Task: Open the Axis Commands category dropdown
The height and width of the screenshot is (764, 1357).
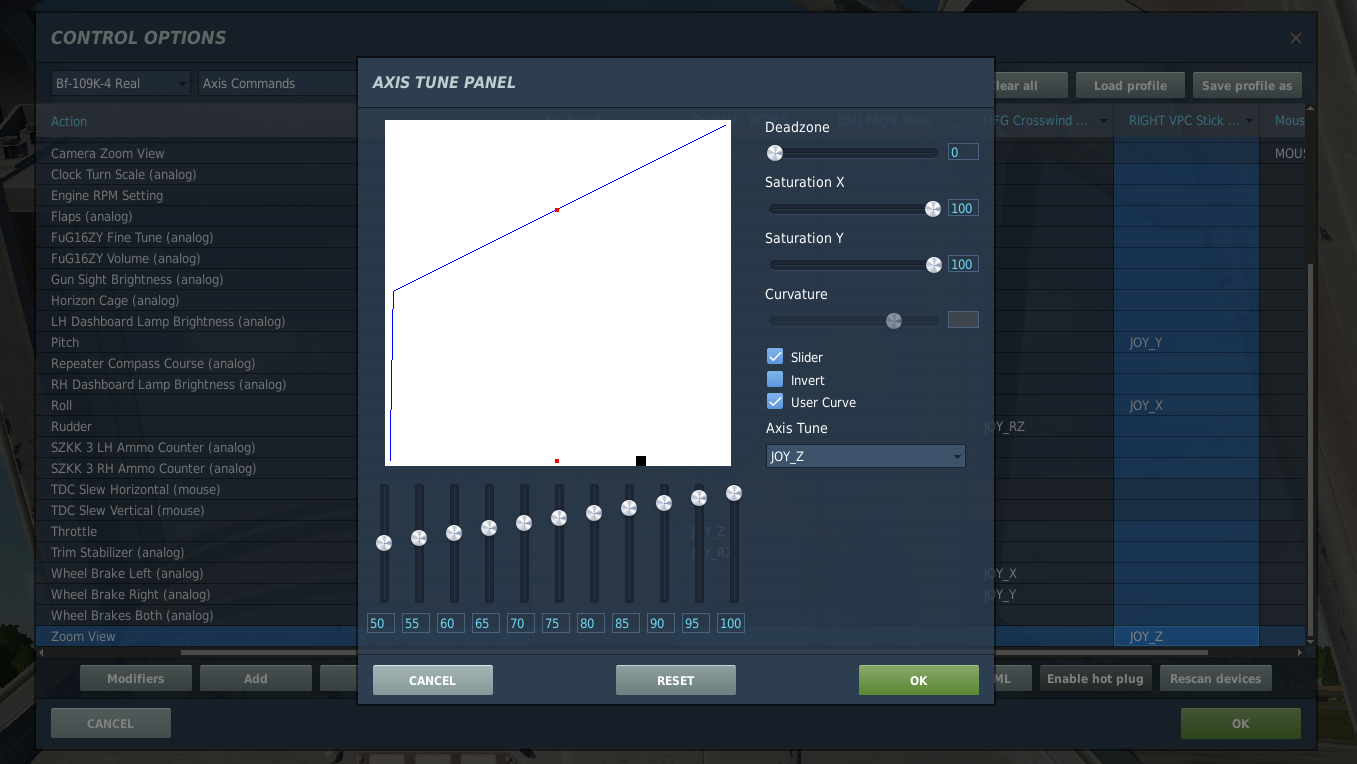Action: [x=278, y=83]
